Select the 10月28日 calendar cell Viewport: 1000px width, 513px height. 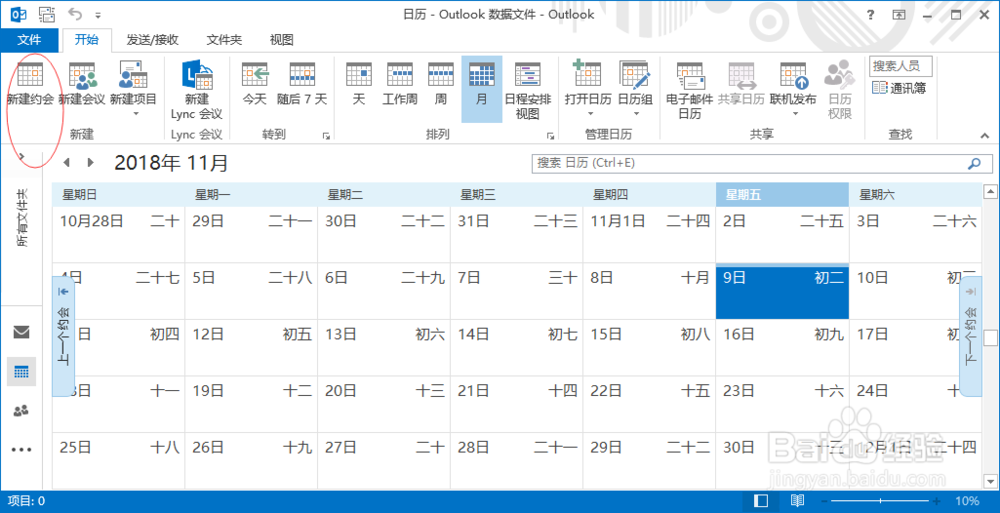click(x=119, y=234)
